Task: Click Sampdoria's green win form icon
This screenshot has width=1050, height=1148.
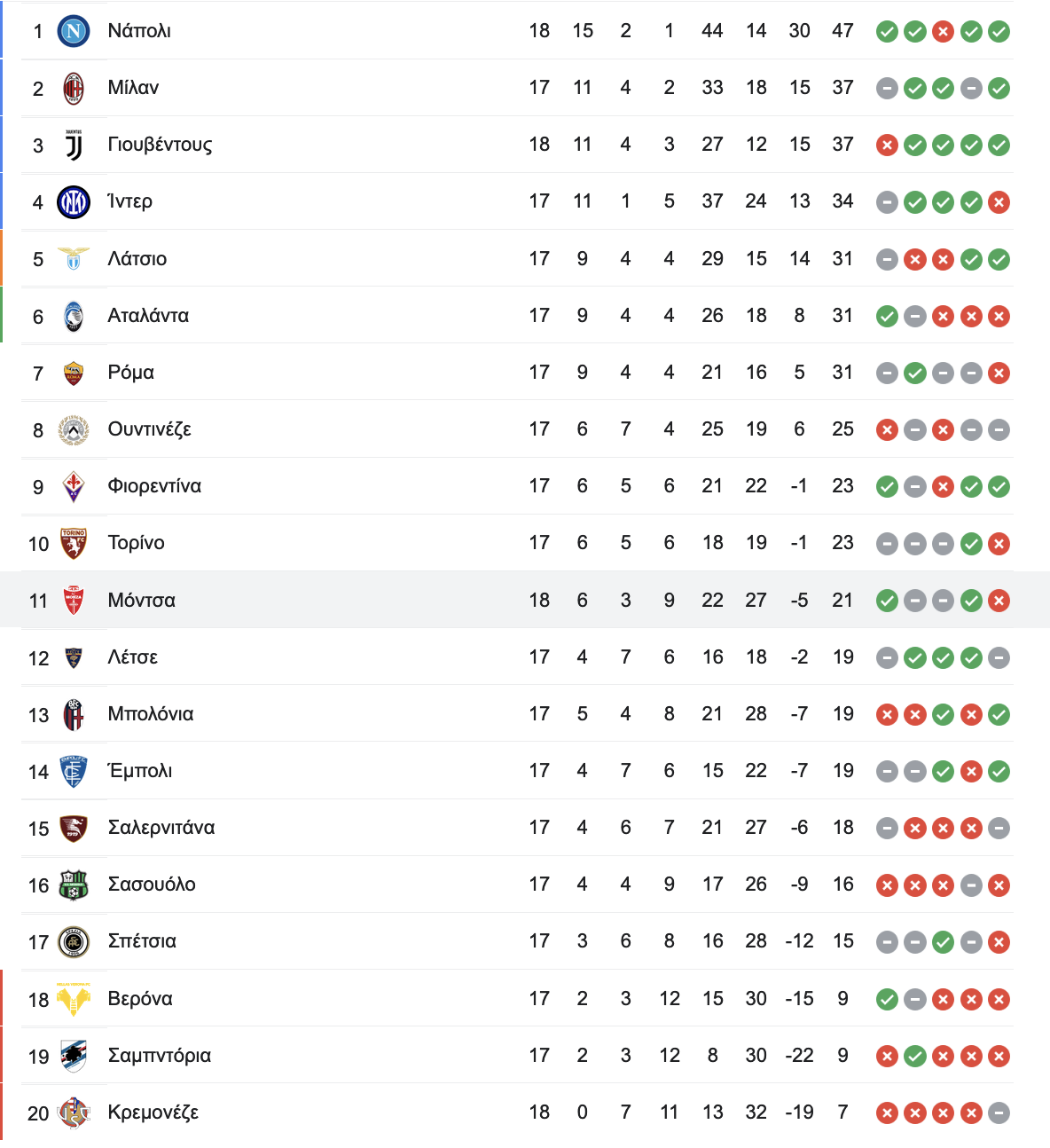Action: point(915,1057)
